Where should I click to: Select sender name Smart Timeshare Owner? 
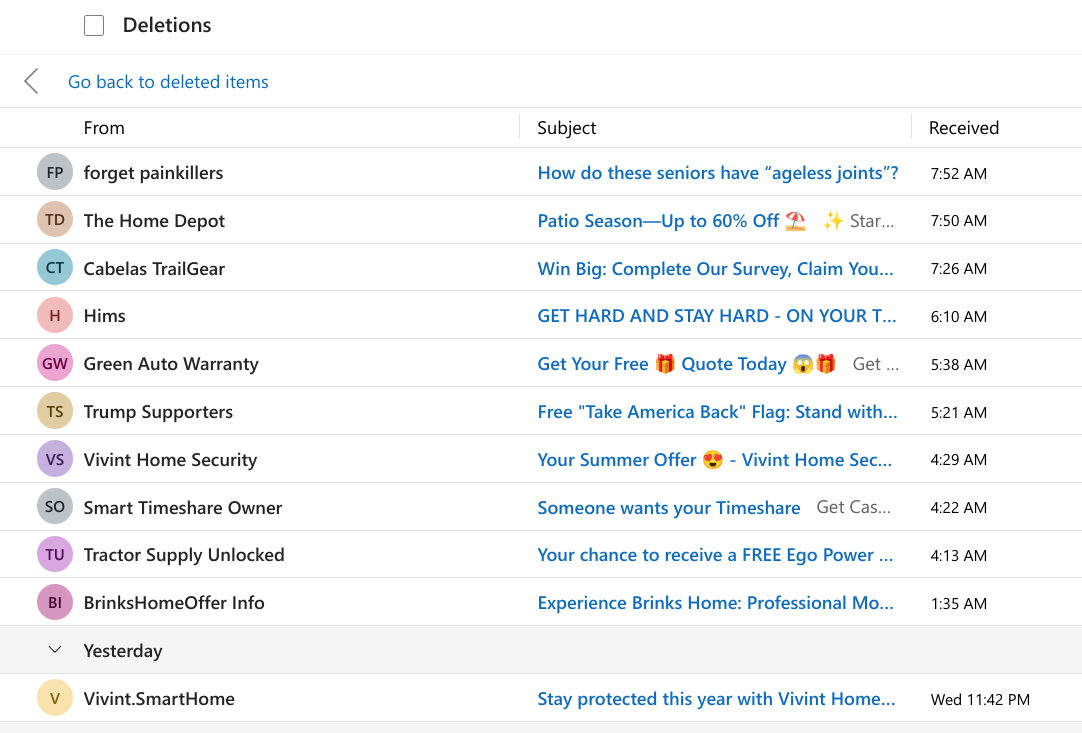point(183,507)
